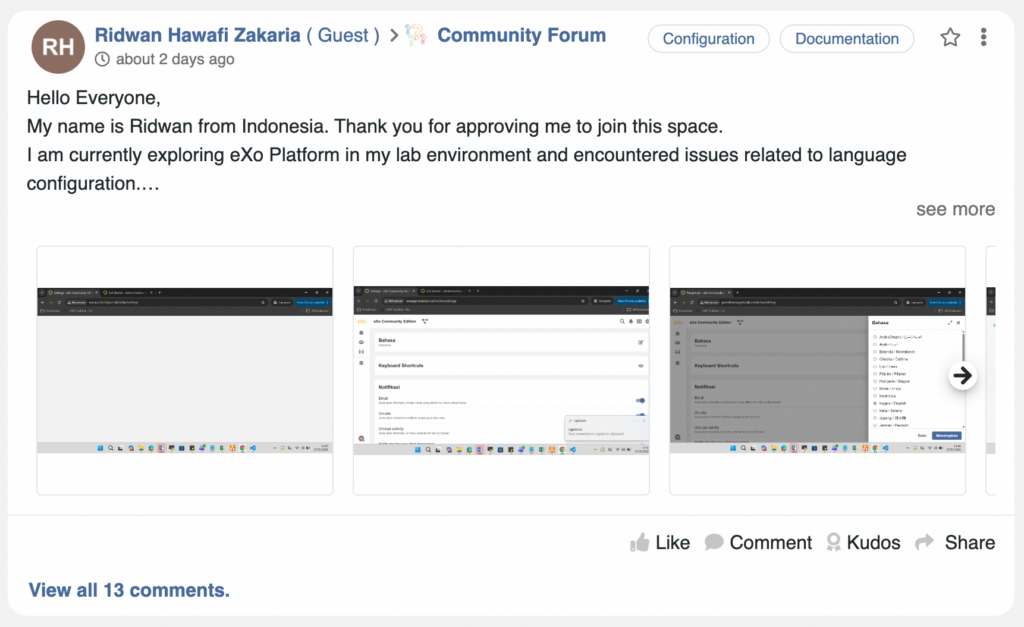
Task: Like the post with thumbs-up icon
Action: pos(640,543)
